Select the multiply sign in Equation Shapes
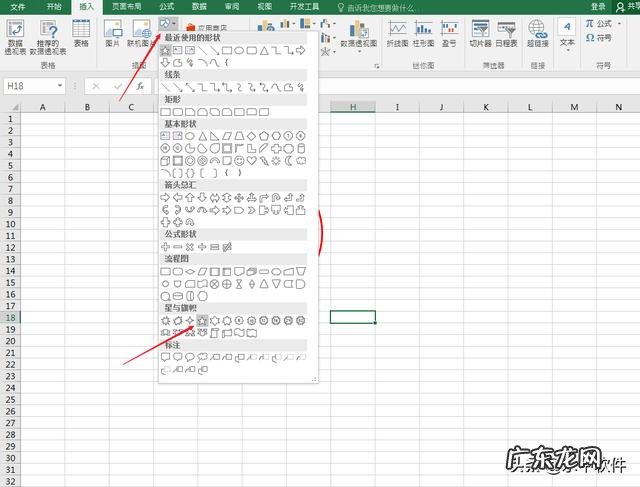Viewport: 640px width, 487px height. click(x=190, y=247)
